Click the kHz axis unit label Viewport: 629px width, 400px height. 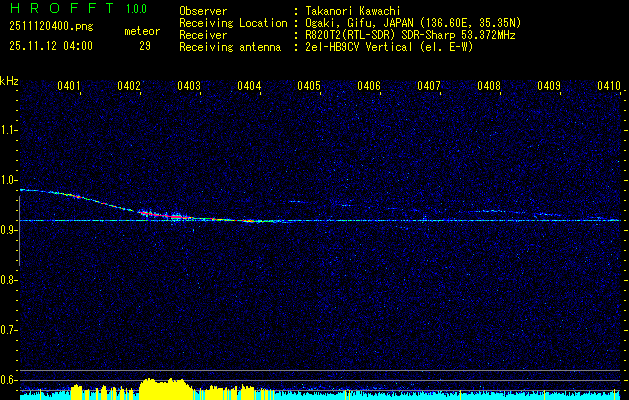pos(10,80)
